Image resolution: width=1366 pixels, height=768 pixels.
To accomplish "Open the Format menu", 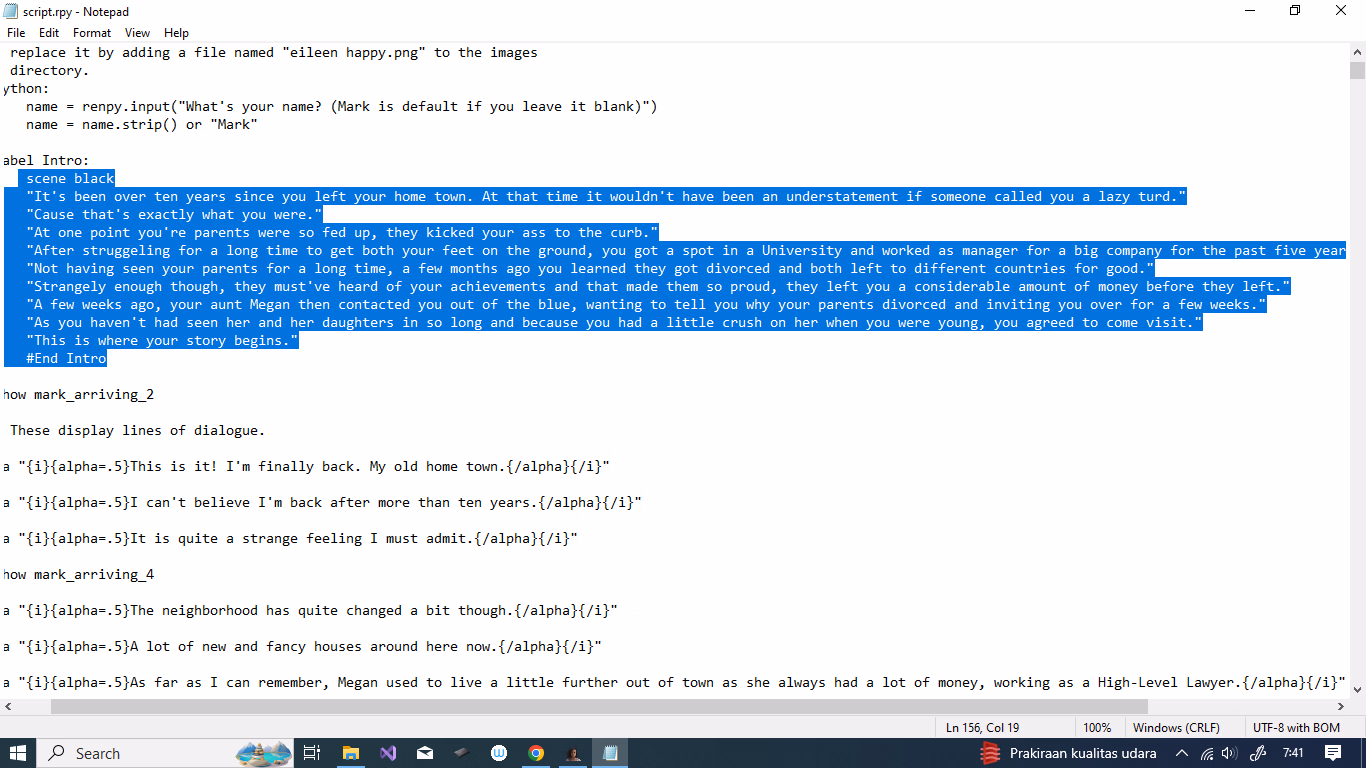I will click(x=92, y=33).
